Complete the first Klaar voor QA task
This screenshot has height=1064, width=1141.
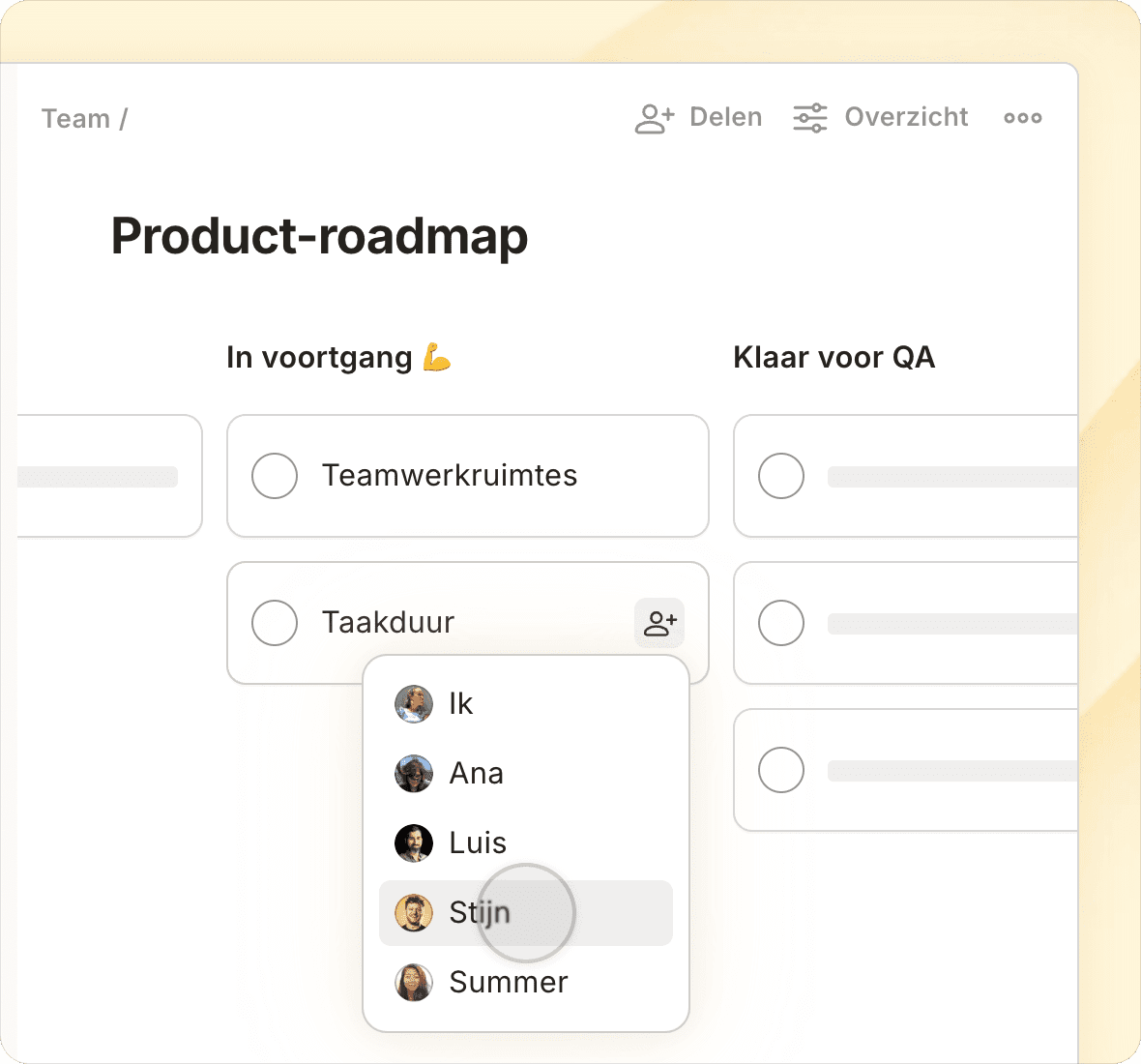[781, 476]
